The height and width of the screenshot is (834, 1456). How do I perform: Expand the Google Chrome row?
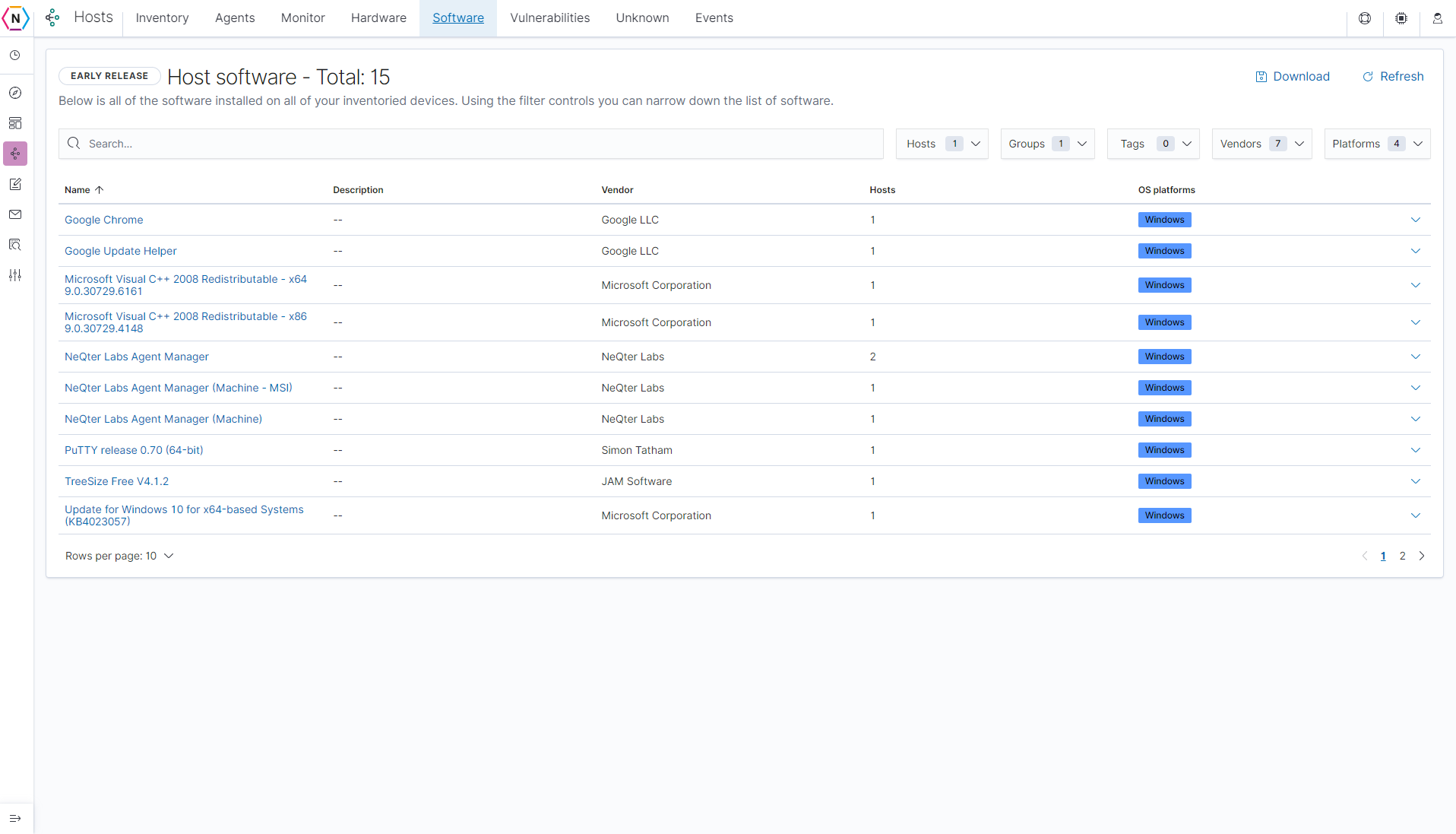click(1416, 220)
